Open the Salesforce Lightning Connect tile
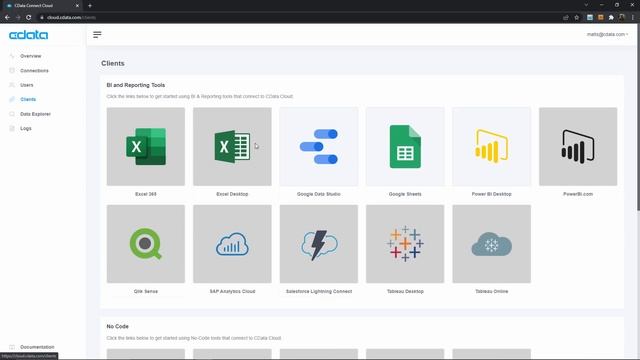Screen dimensions: 640x360 (319, 244)
